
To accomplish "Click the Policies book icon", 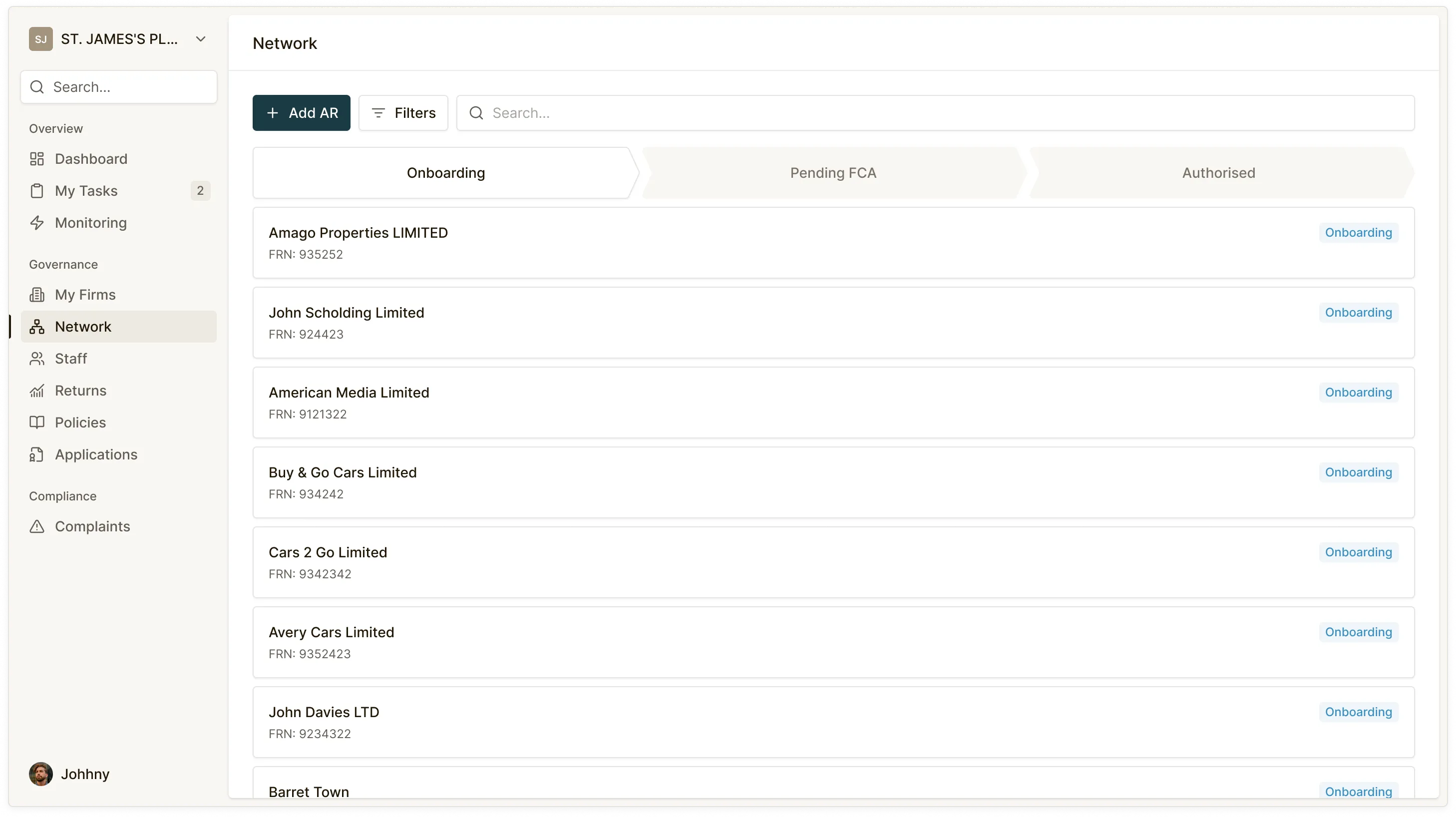I will (37, 422).
